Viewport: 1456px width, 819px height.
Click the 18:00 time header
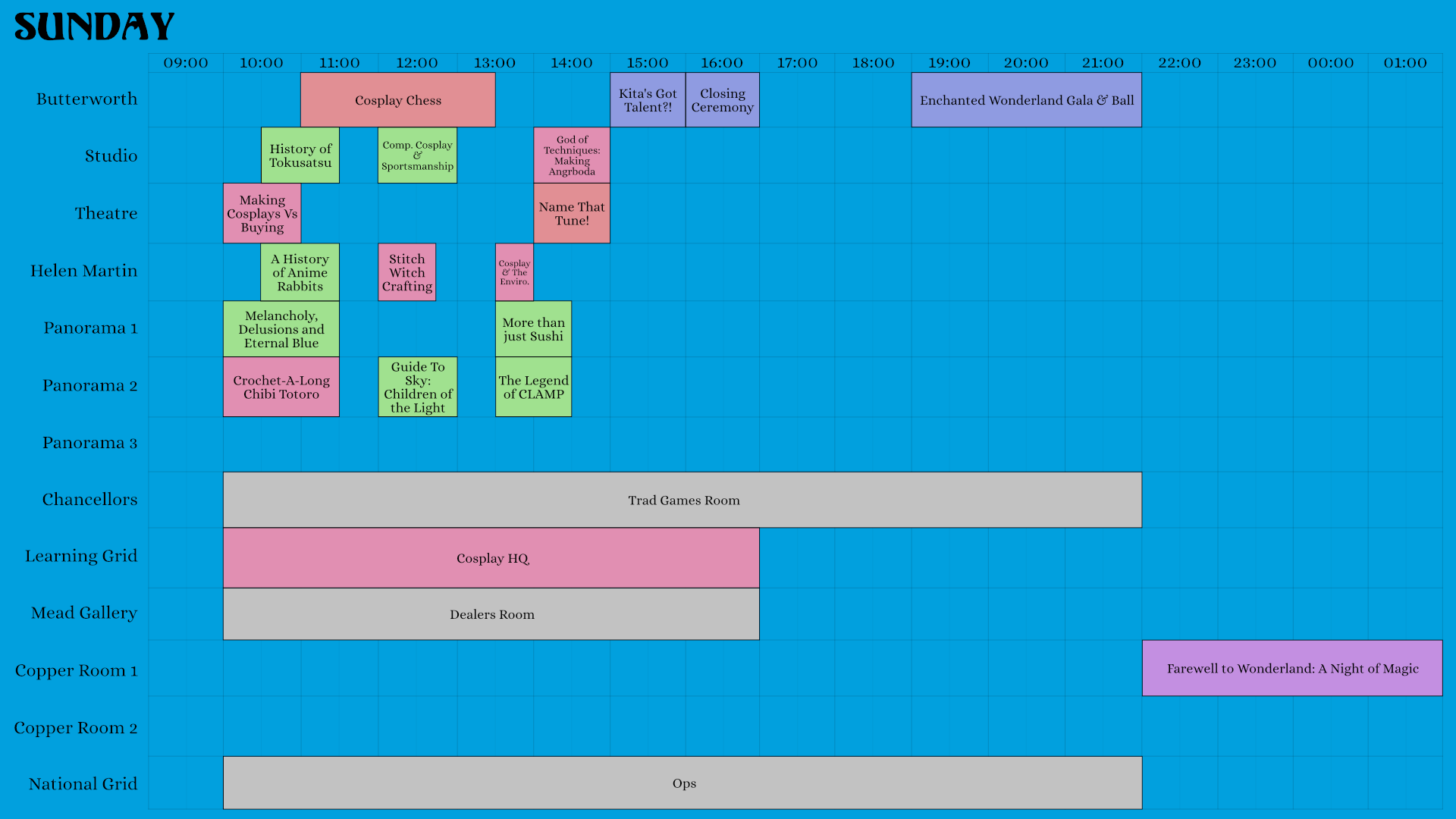pyautogui.click(x=873, y=63)
